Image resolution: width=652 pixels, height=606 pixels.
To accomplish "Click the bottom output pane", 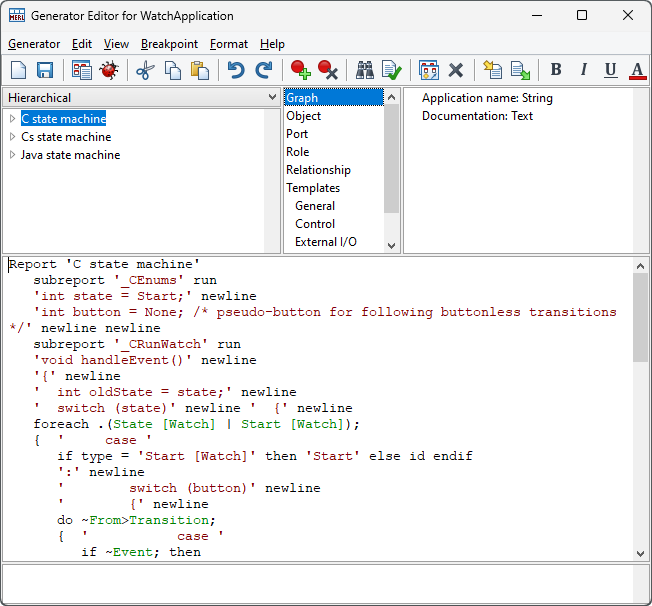I will [318, 584].
